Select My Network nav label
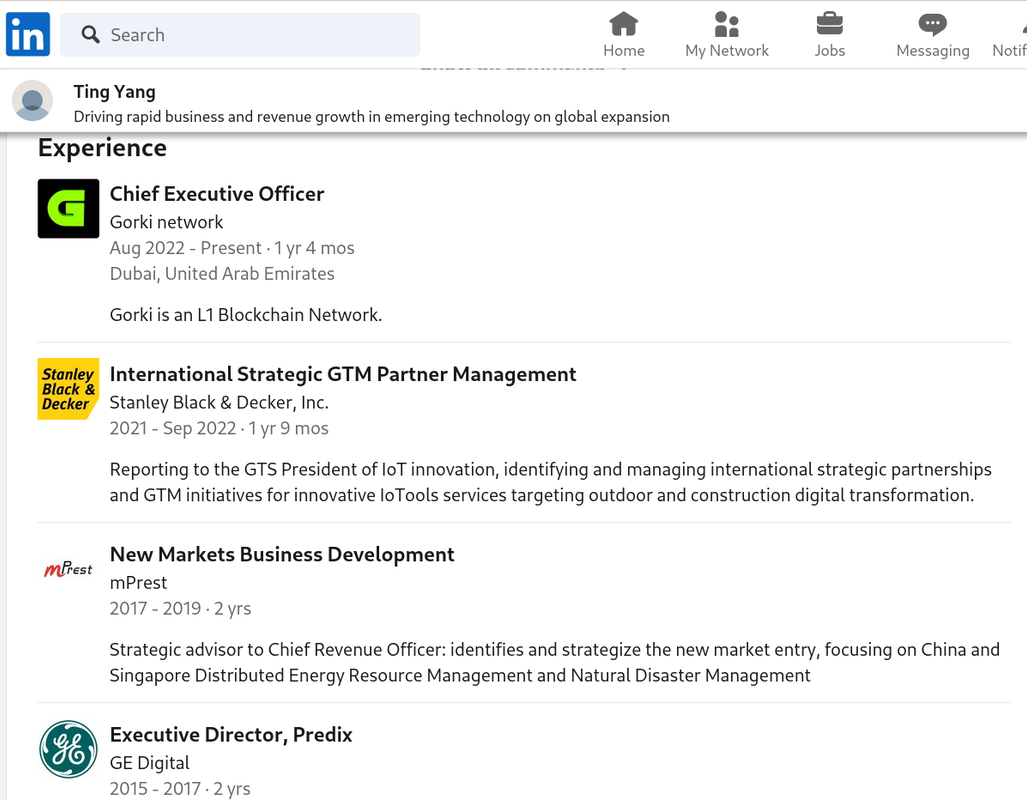This screenshot has height=800, width=1027. click(x=727, y=50)
